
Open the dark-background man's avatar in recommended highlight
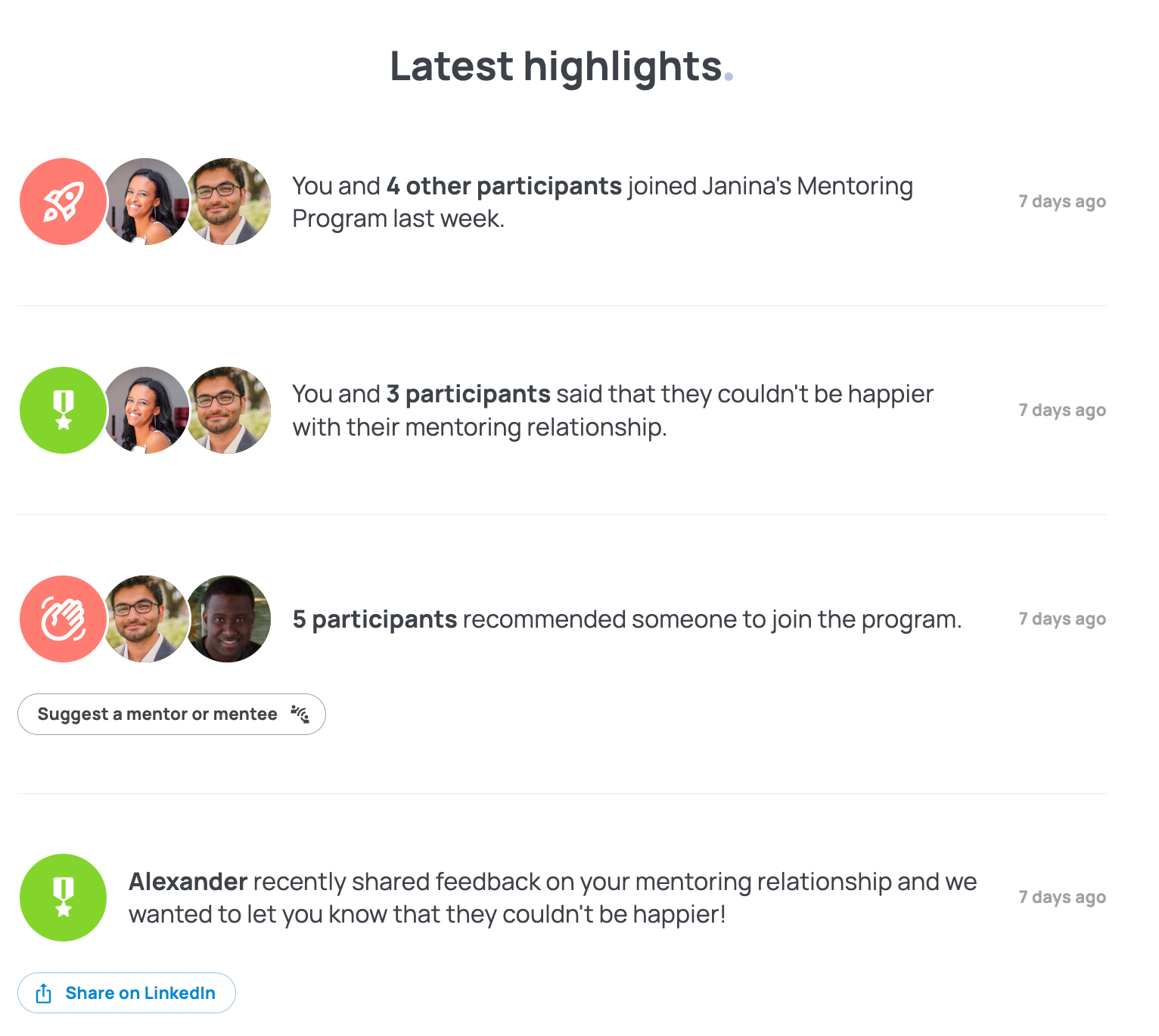[228, 619]
